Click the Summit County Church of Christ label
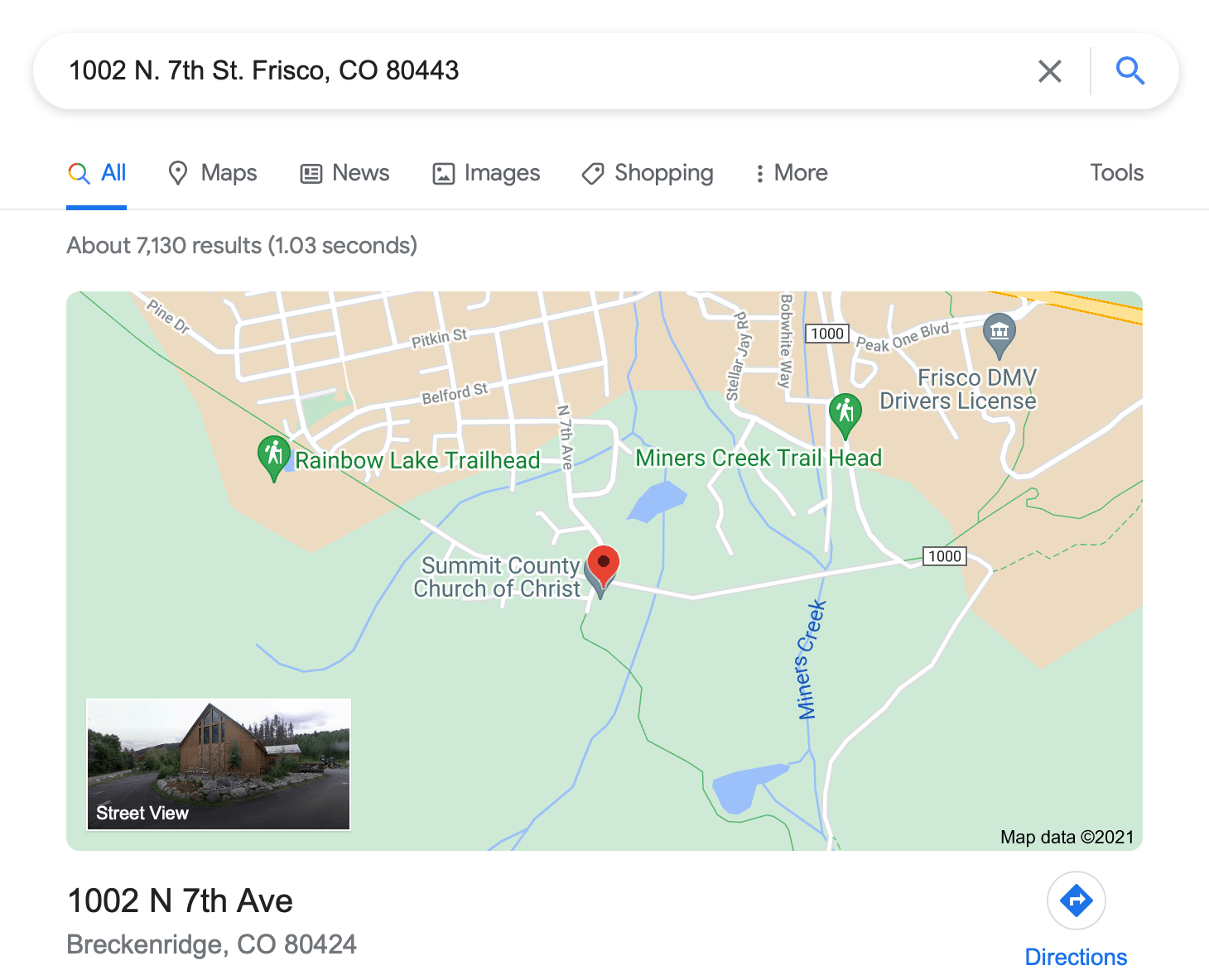Viewport: 1209px width, 980px height. point(498,577)
